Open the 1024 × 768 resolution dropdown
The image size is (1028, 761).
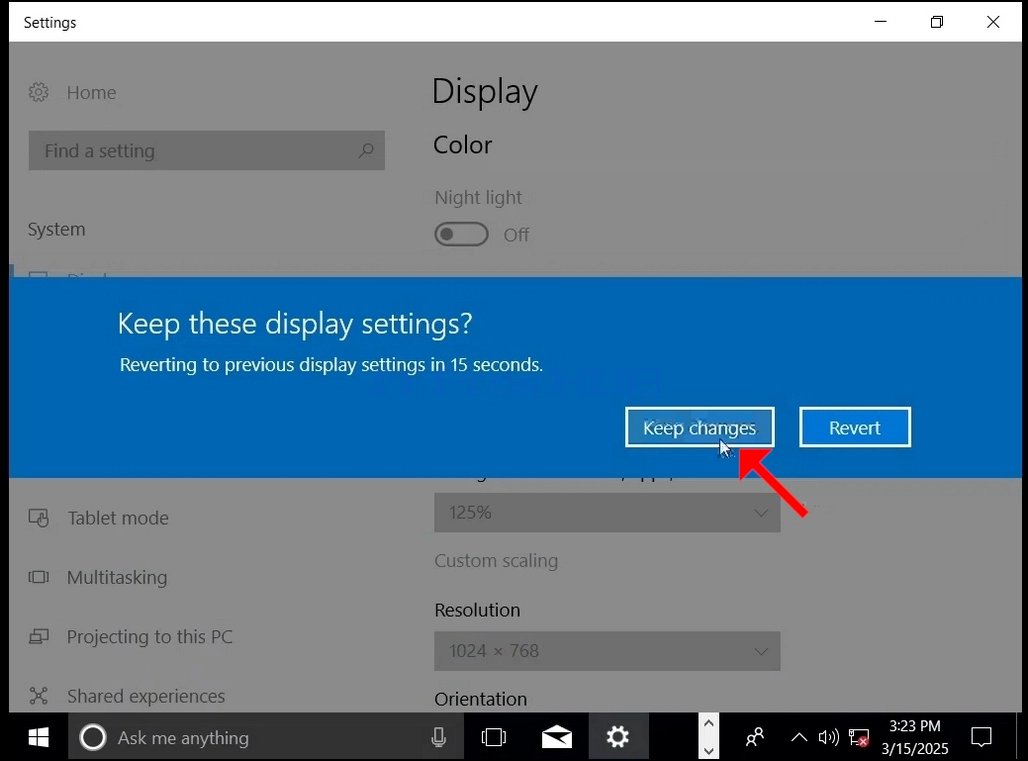pos(607,651)
